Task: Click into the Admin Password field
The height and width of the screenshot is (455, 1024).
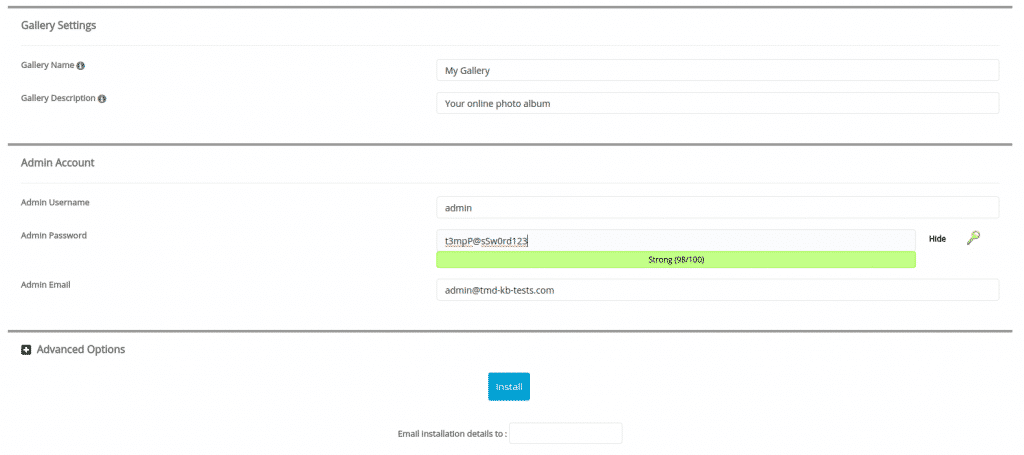Action: point(675,240)
